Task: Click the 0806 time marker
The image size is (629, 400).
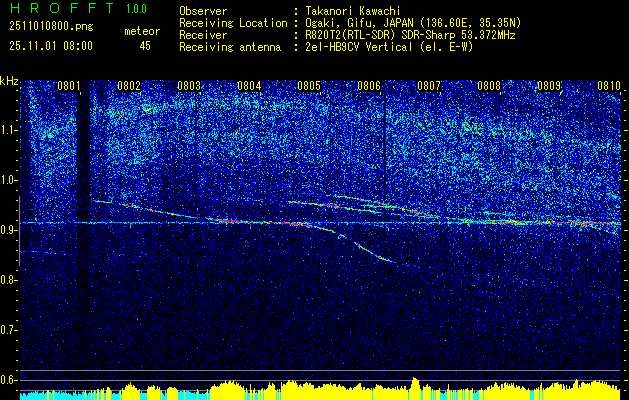Action: click(369, 86)
